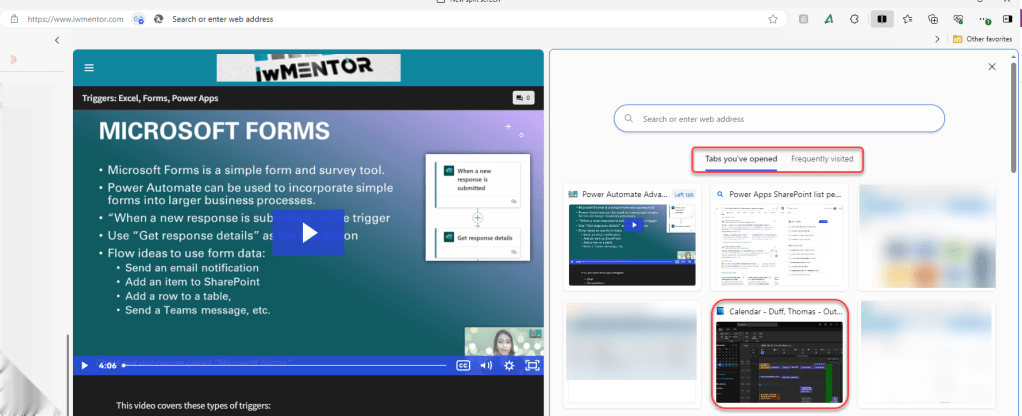Open the Other favorites folder
The width and height of the screenshot is (1022, 416).
coord(982,39)
